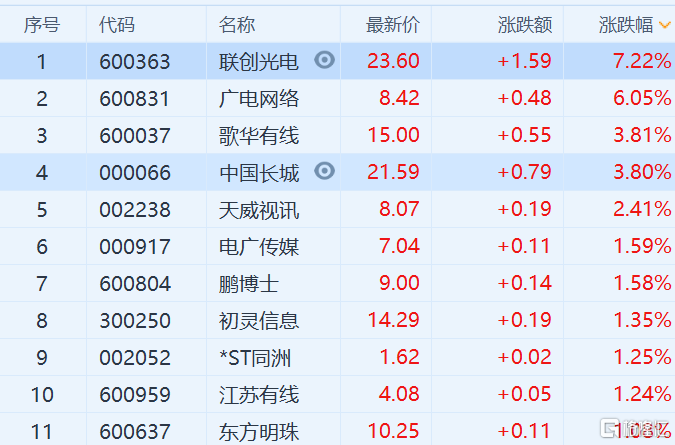The width and height of the screenshot is (675, 445).
Task: Open stock name 联创光电
Action: [x=259, y=62]
